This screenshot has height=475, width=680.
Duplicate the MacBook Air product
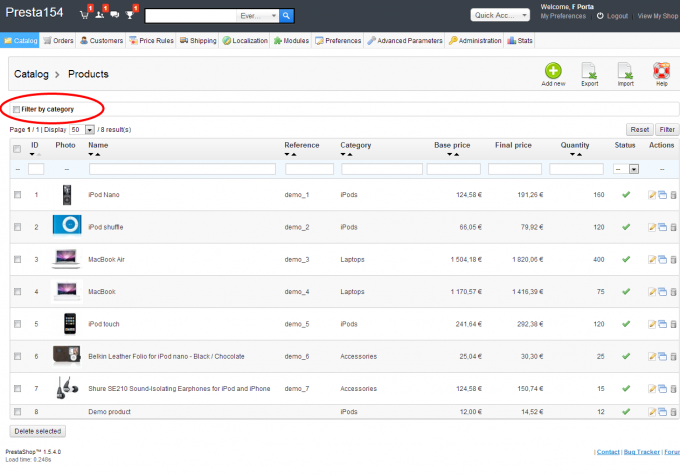662,259
